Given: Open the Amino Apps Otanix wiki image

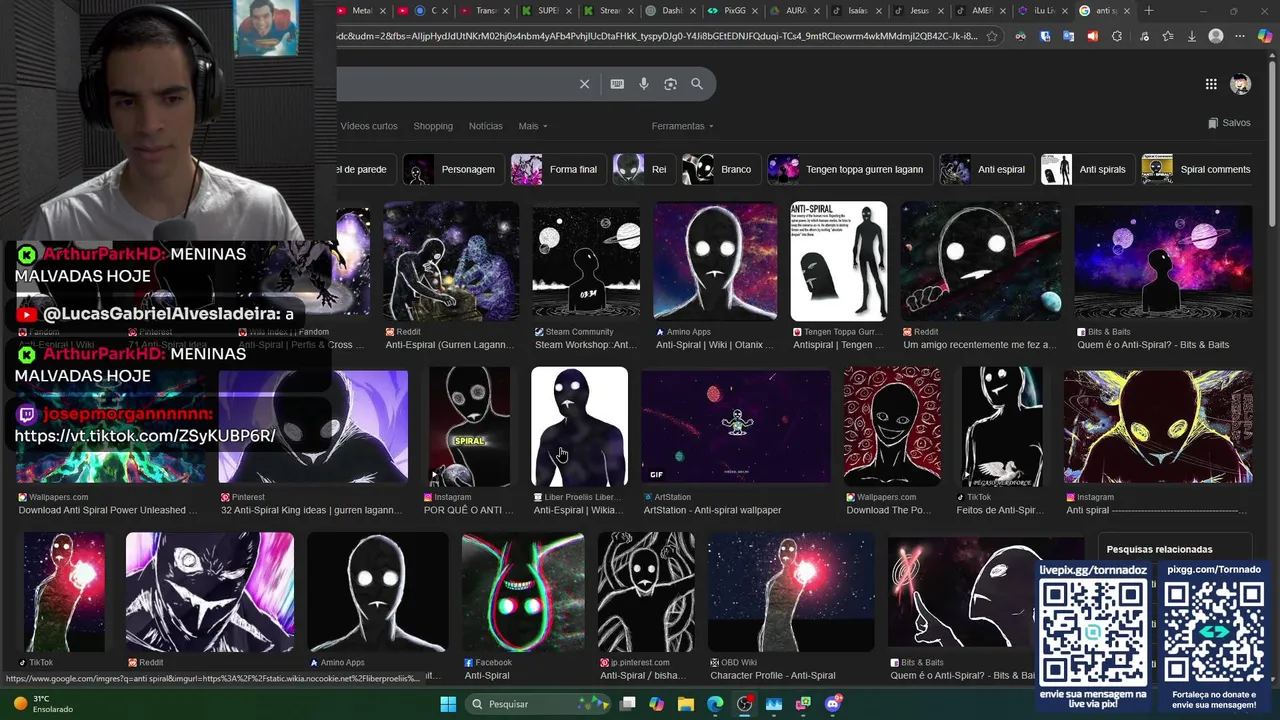Looking at the screenshot, I should (x=715, y=261).
